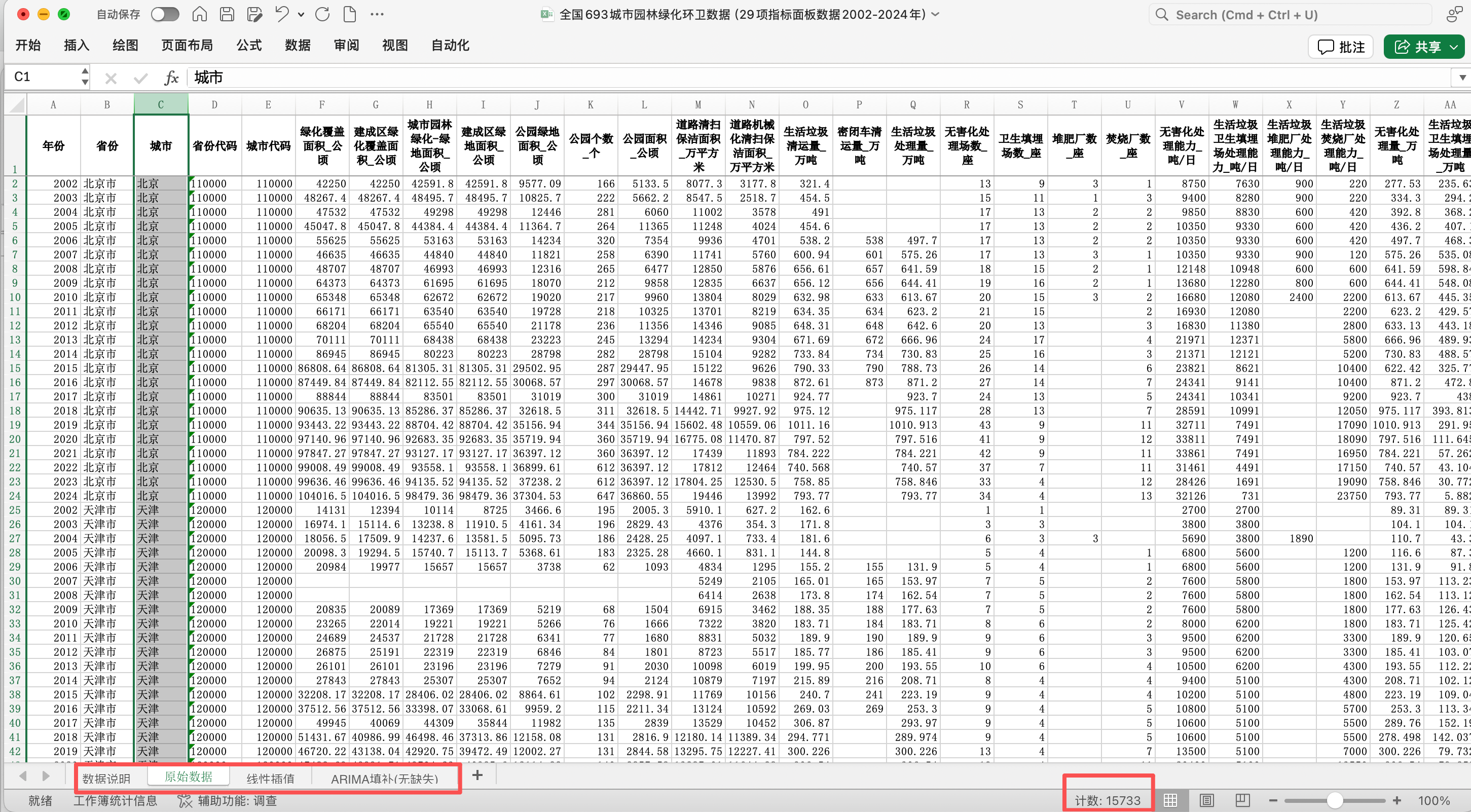Open the 公式 ribbon tab
The height and width of the screenshot is (812, 1471).
click(x=249, y=45)
